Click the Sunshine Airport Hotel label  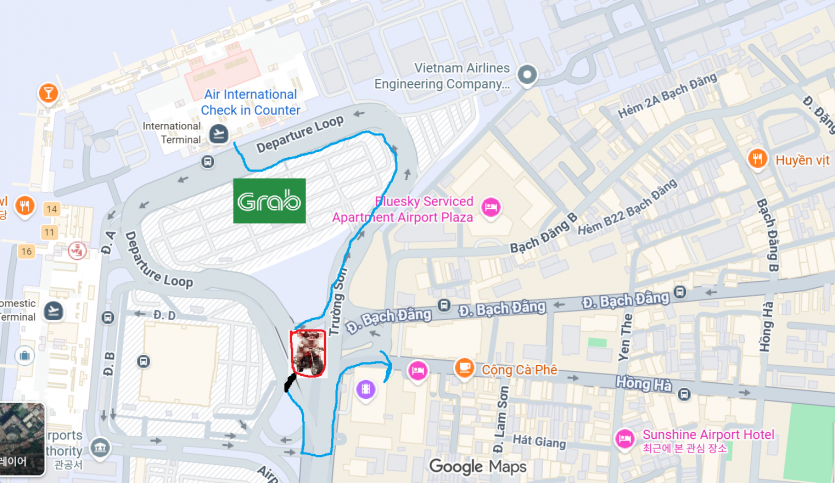pyautogui.click(x=708, y=435)
